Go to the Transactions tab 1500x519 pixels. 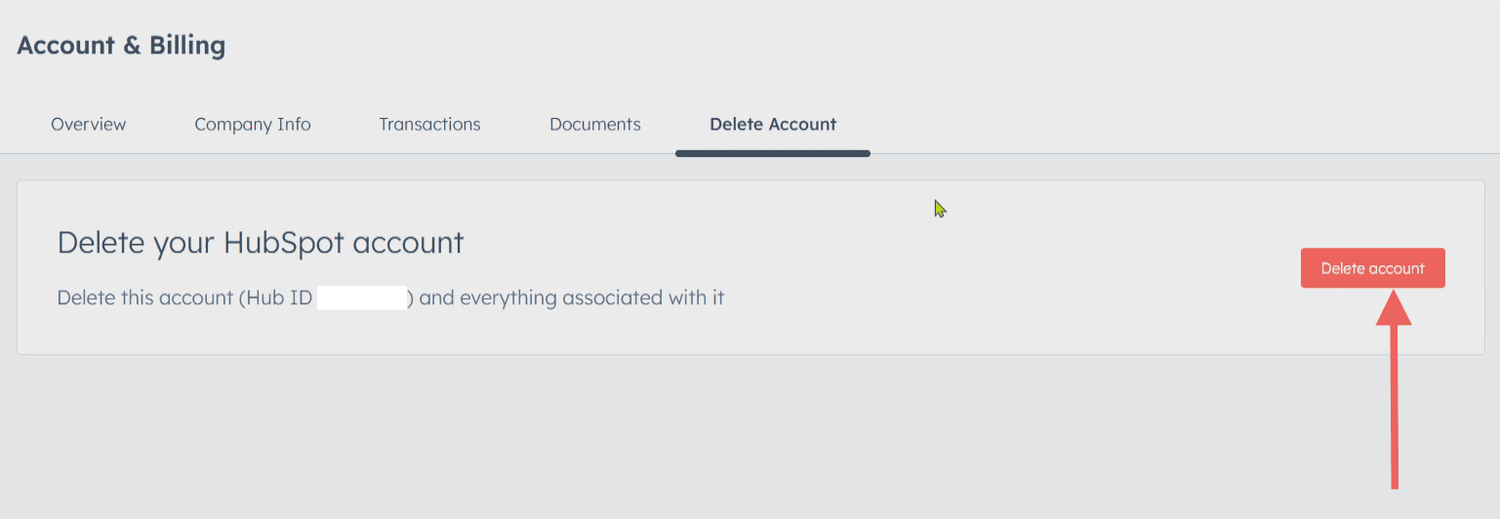coord(429,125)
